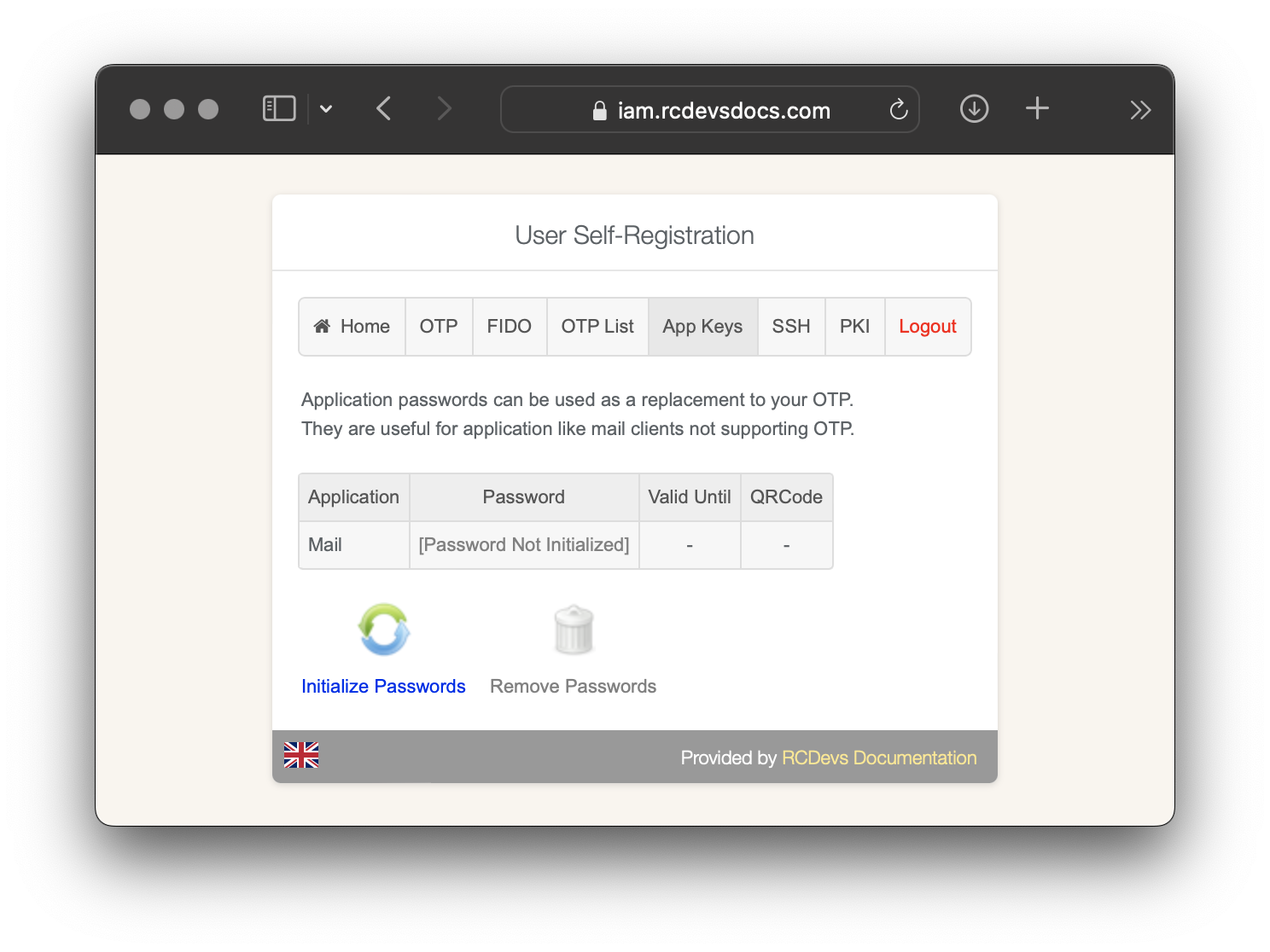This screenshot has height=952, width=1270.
Task: Click the Valid Until column header
Action: point(690,497)
